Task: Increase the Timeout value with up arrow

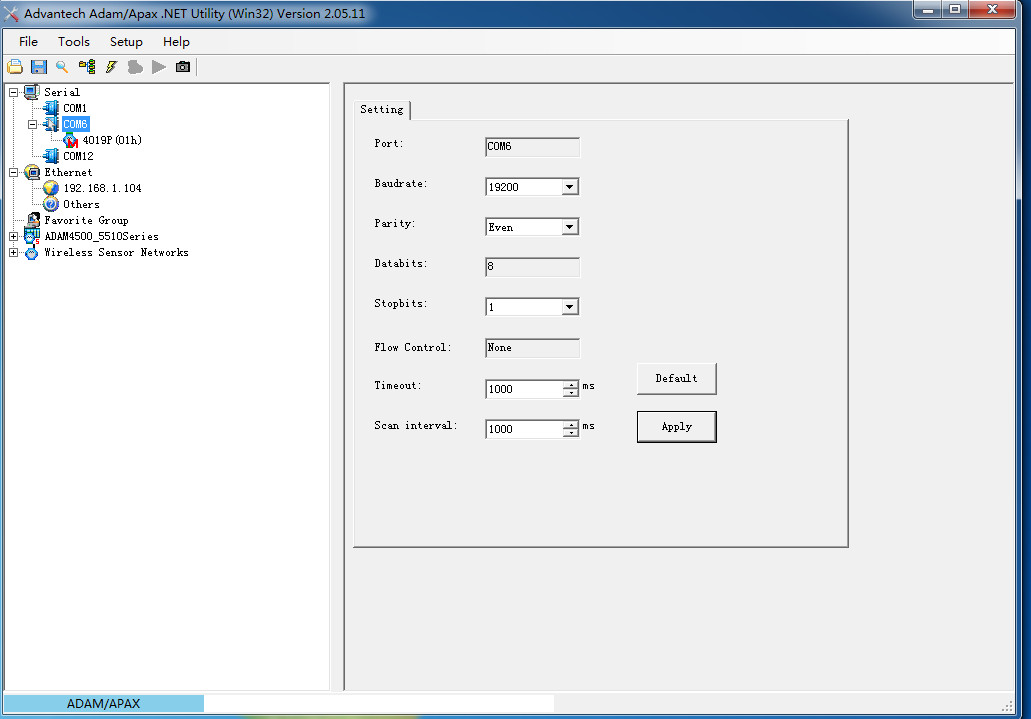Action: [x=570, y=385]
